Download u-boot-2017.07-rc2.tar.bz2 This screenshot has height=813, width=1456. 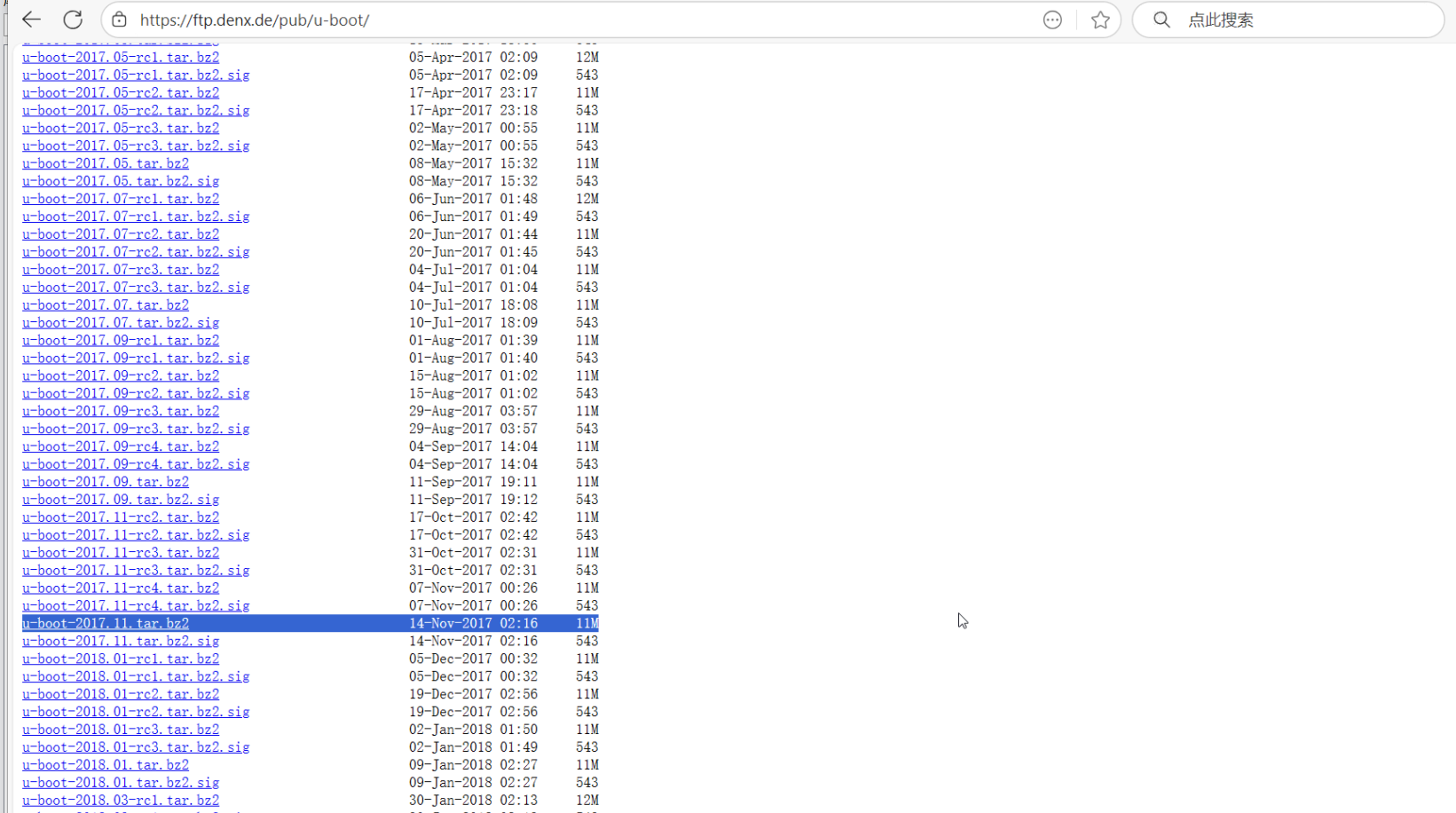click(121, 235)
